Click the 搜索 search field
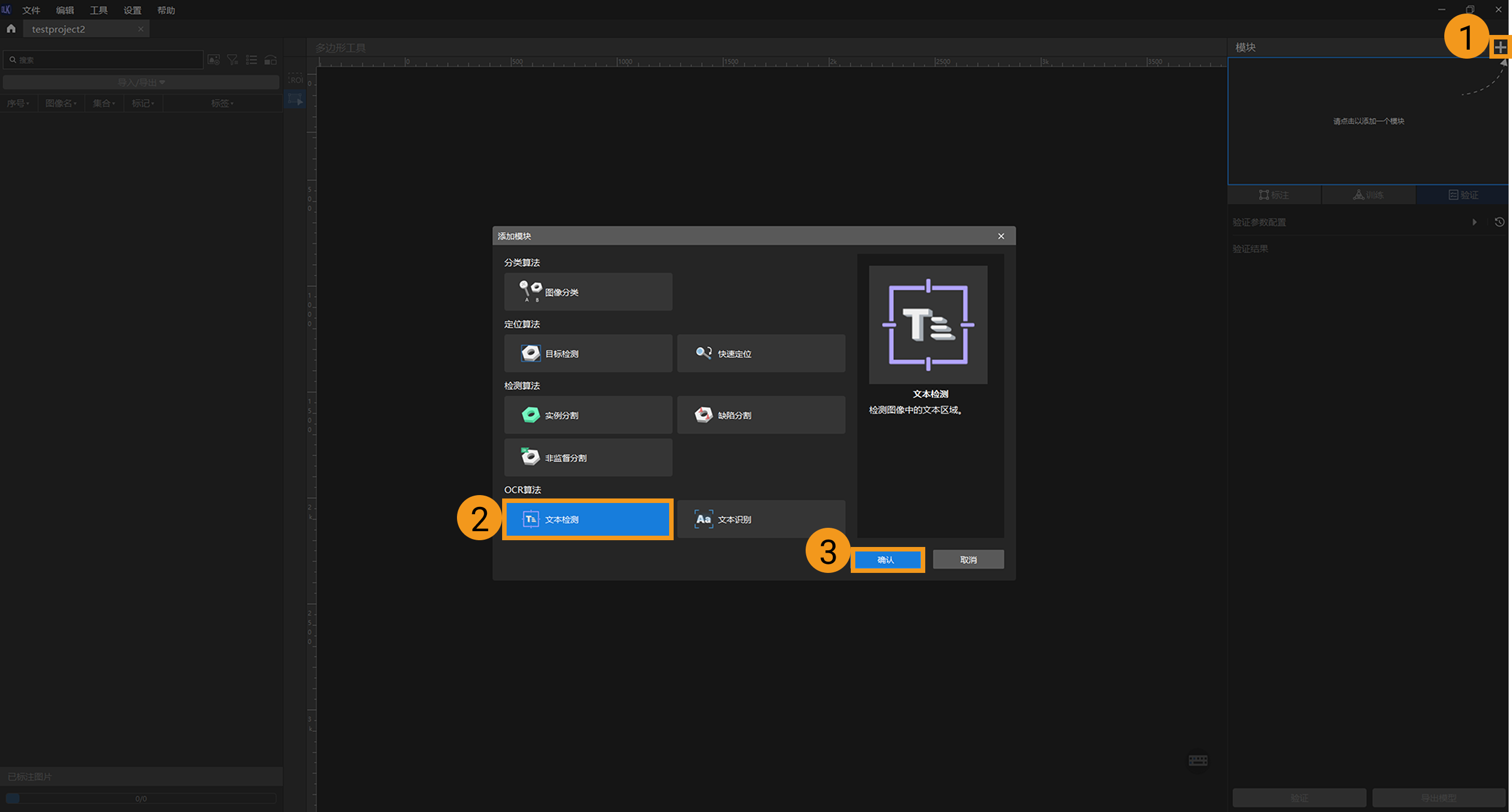This screenshot has height=812, width=1512. tap(106, 60)
